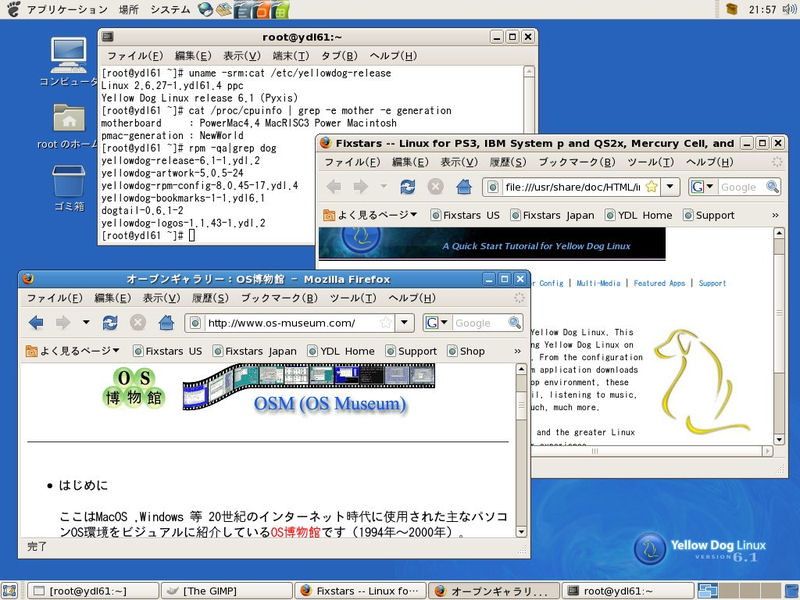
Task: Open the 端末(T) menu in the terminal
Action: [290, 56]
